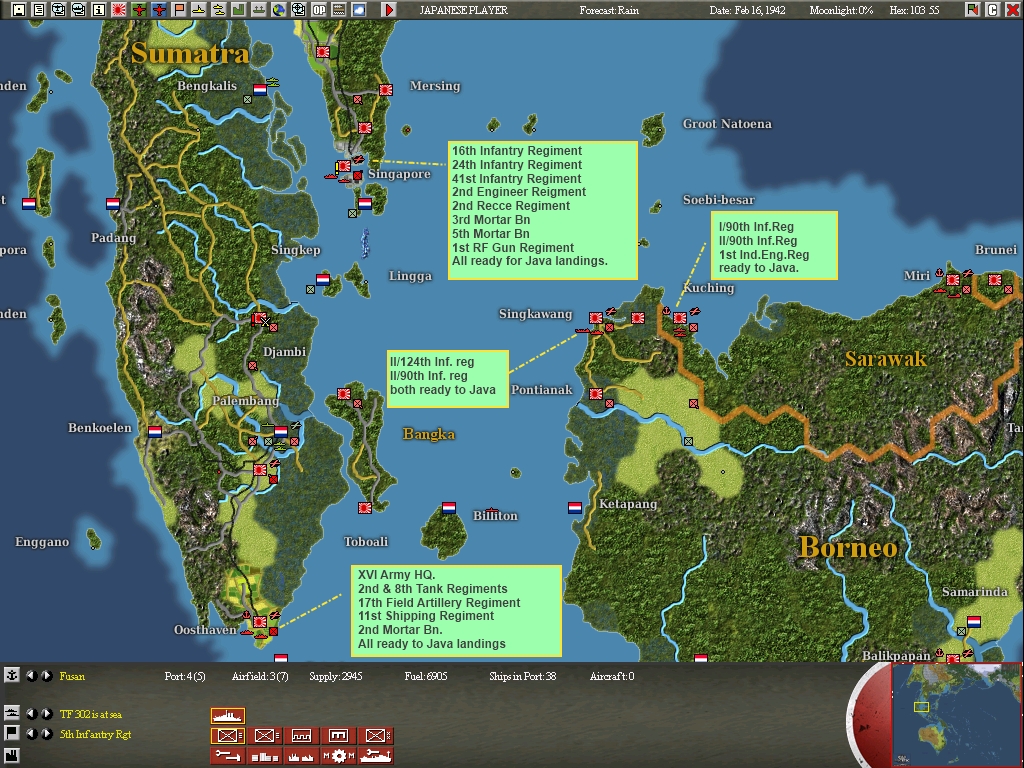Click the OP button in toolbar
Image resolution: width=1024 pixels, height=768 pixels.
319,9
